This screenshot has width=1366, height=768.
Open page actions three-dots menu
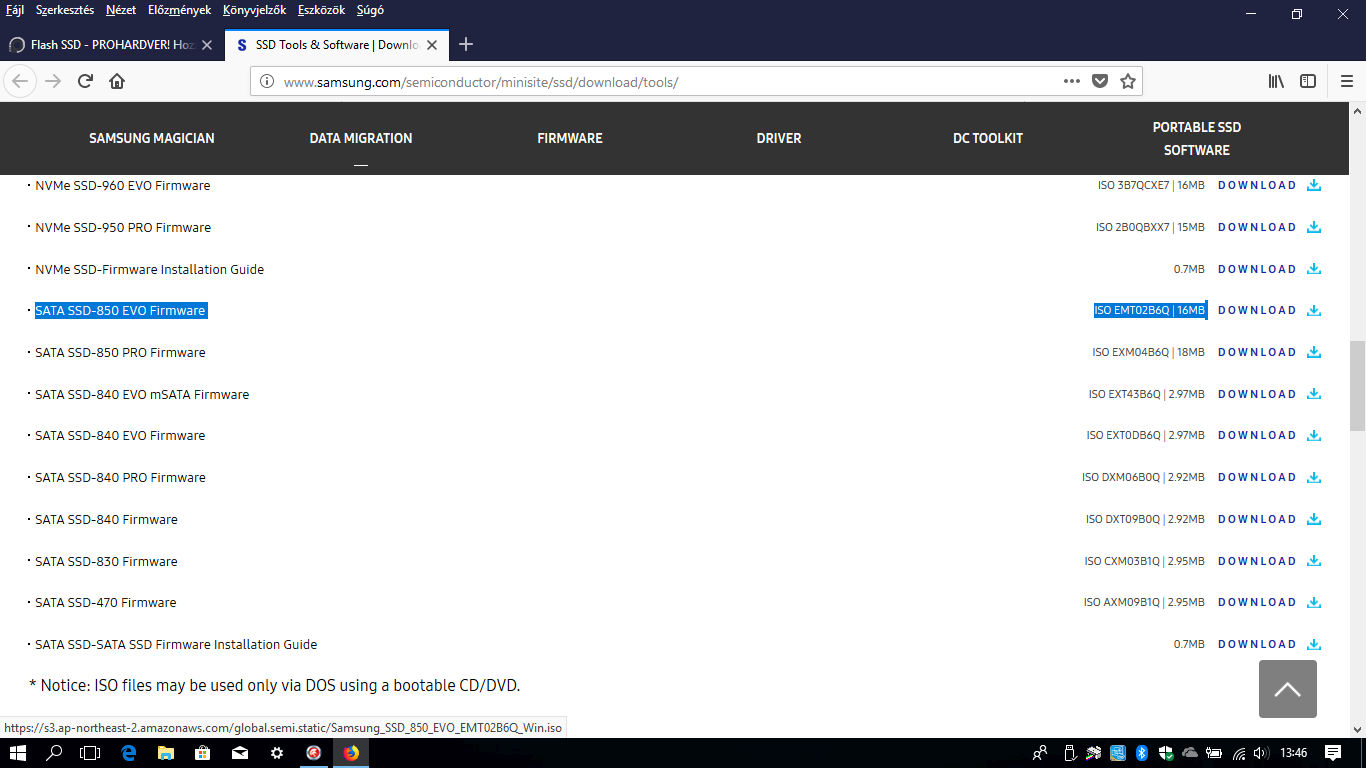click(1072, 81)
